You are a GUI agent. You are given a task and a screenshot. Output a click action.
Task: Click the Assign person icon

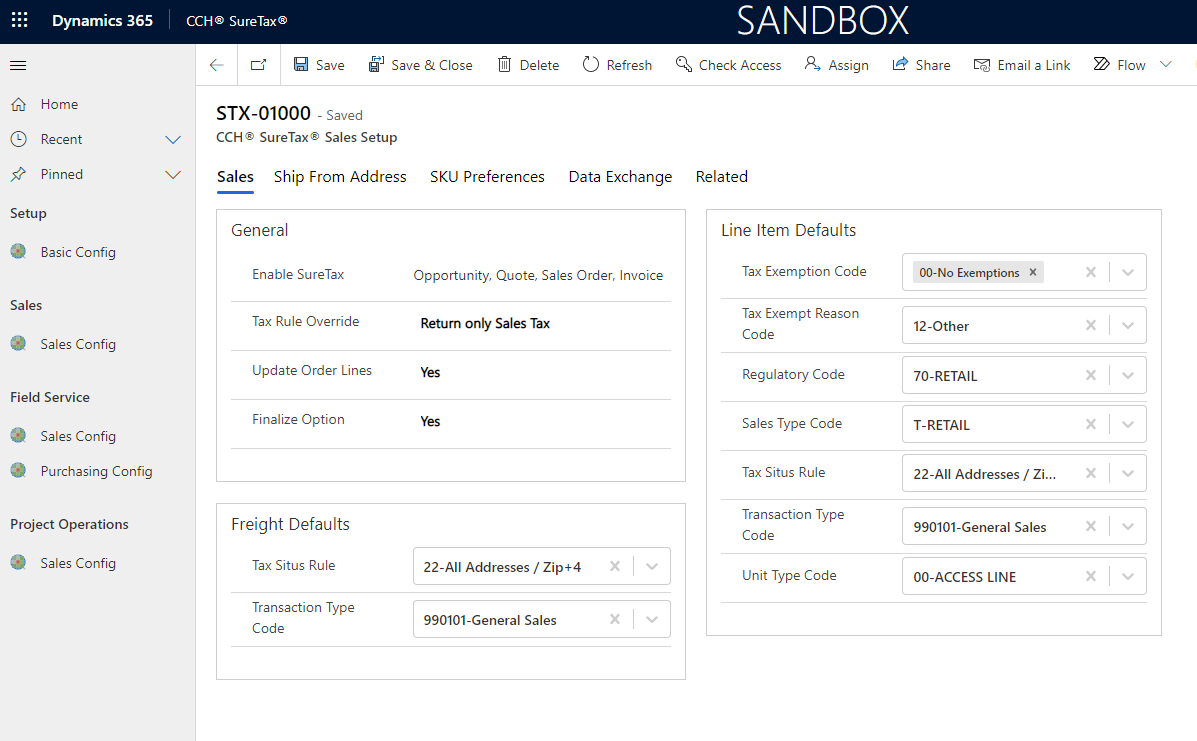(x=812, y=64)
